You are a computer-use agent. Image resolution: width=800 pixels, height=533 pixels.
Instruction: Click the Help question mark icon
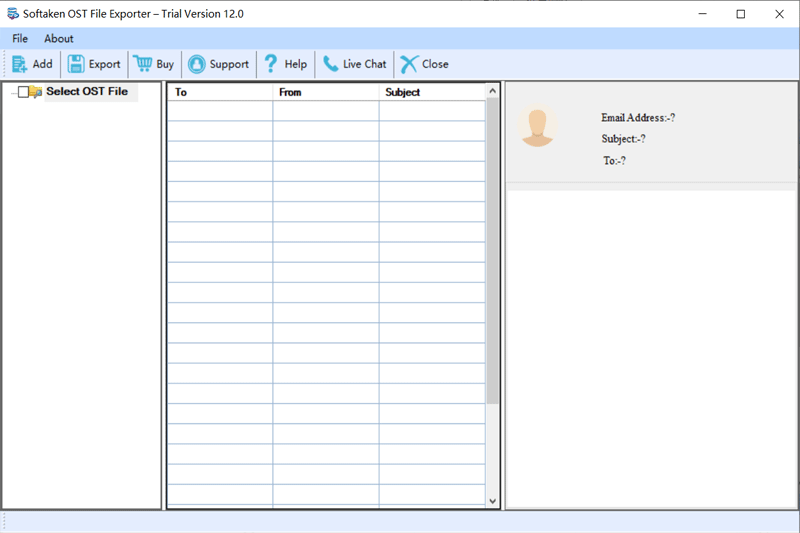tap(270, 64)
